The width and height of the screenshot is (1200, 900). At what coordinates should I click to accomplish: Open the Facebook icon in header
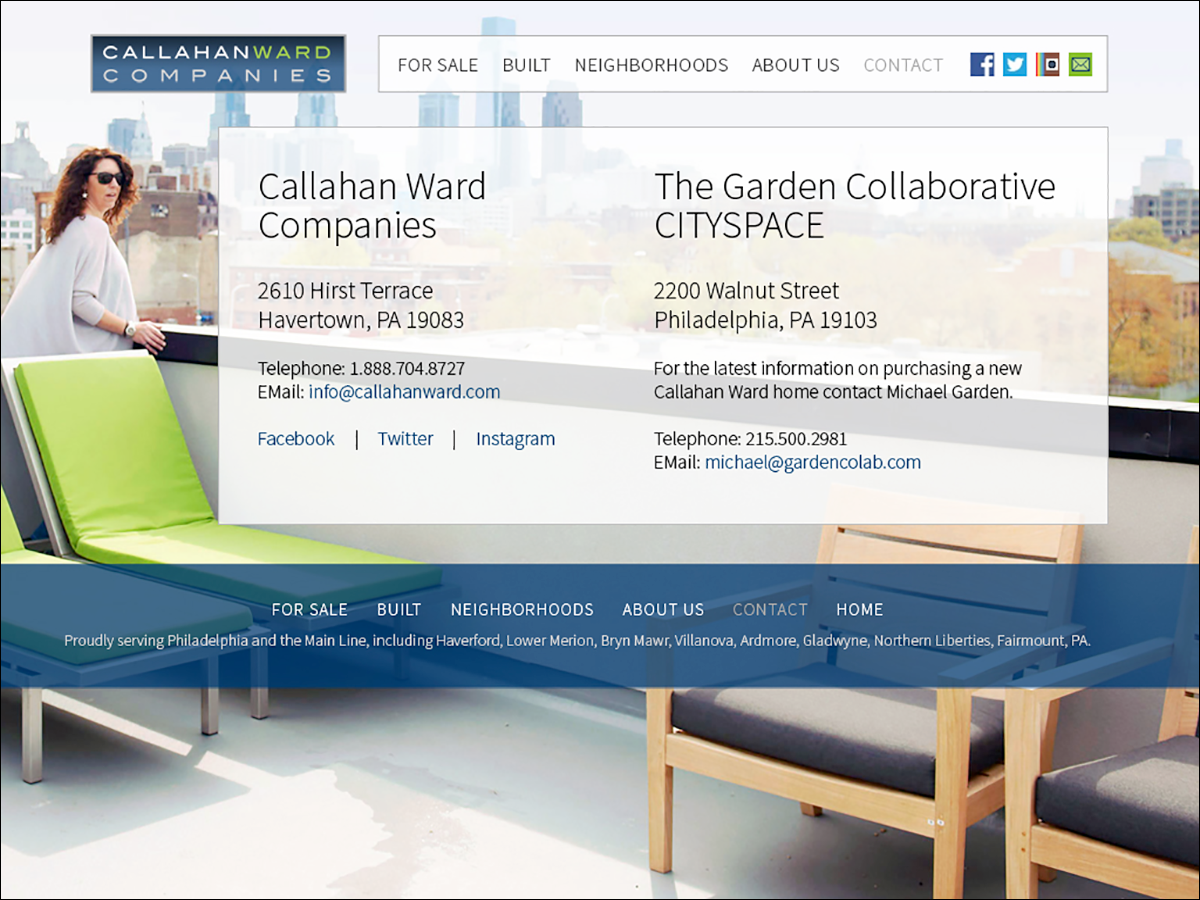982,65
